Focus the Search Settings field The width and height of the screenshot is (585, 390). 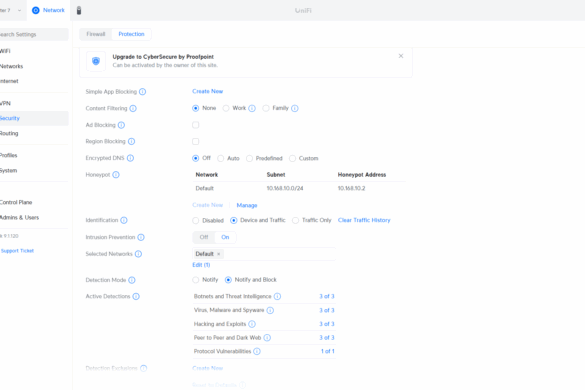[34, 34]
